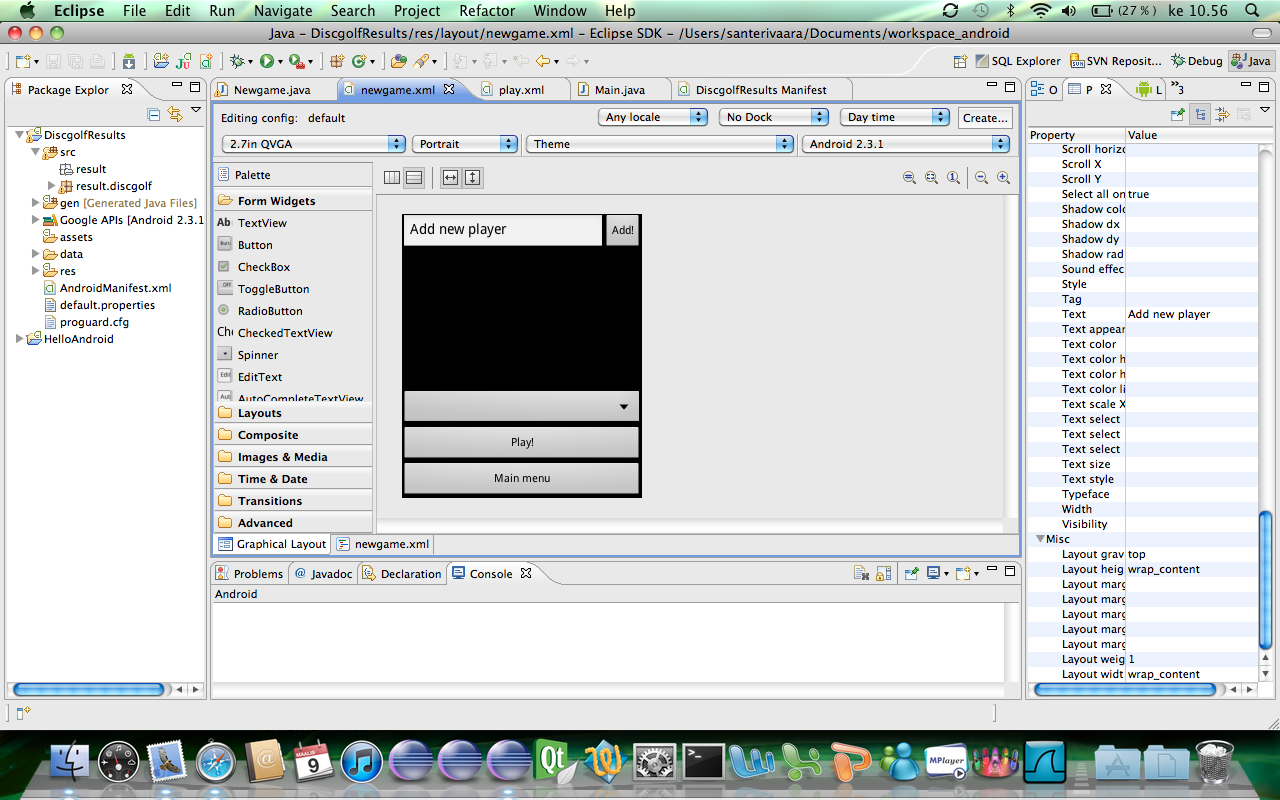This screenshot has height=800, width=1280.
Task: Click Pin Console icon
Action: [911, 574]
